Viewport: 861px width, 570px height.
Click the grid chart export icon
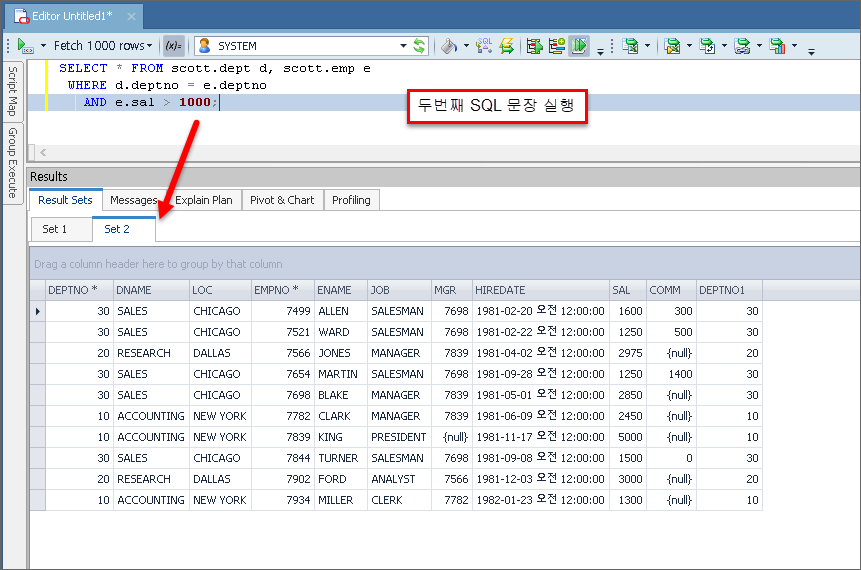[x=778, y=46]
